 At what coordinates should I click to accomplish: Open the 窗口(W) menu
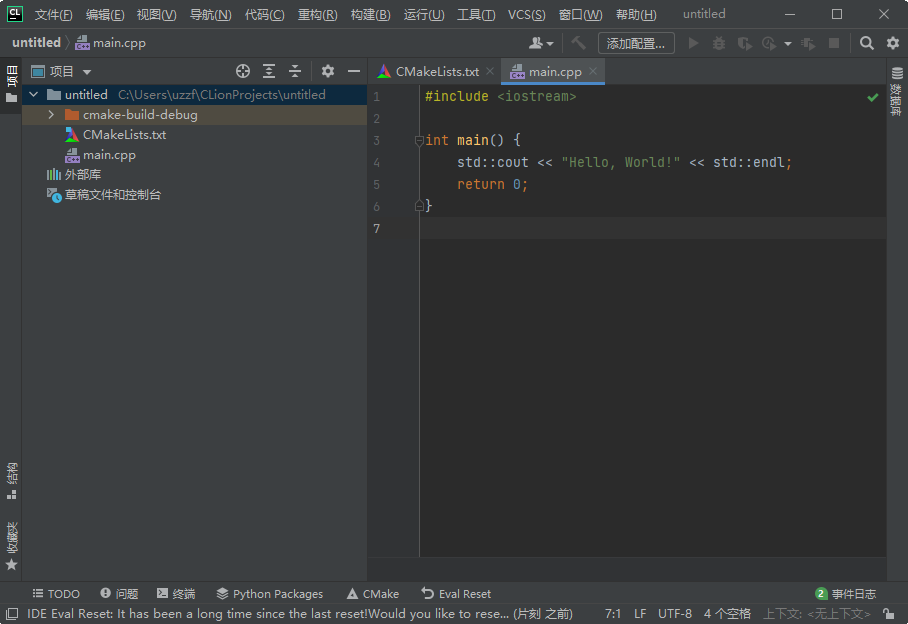pyautogui.click(x=580, y=14)
